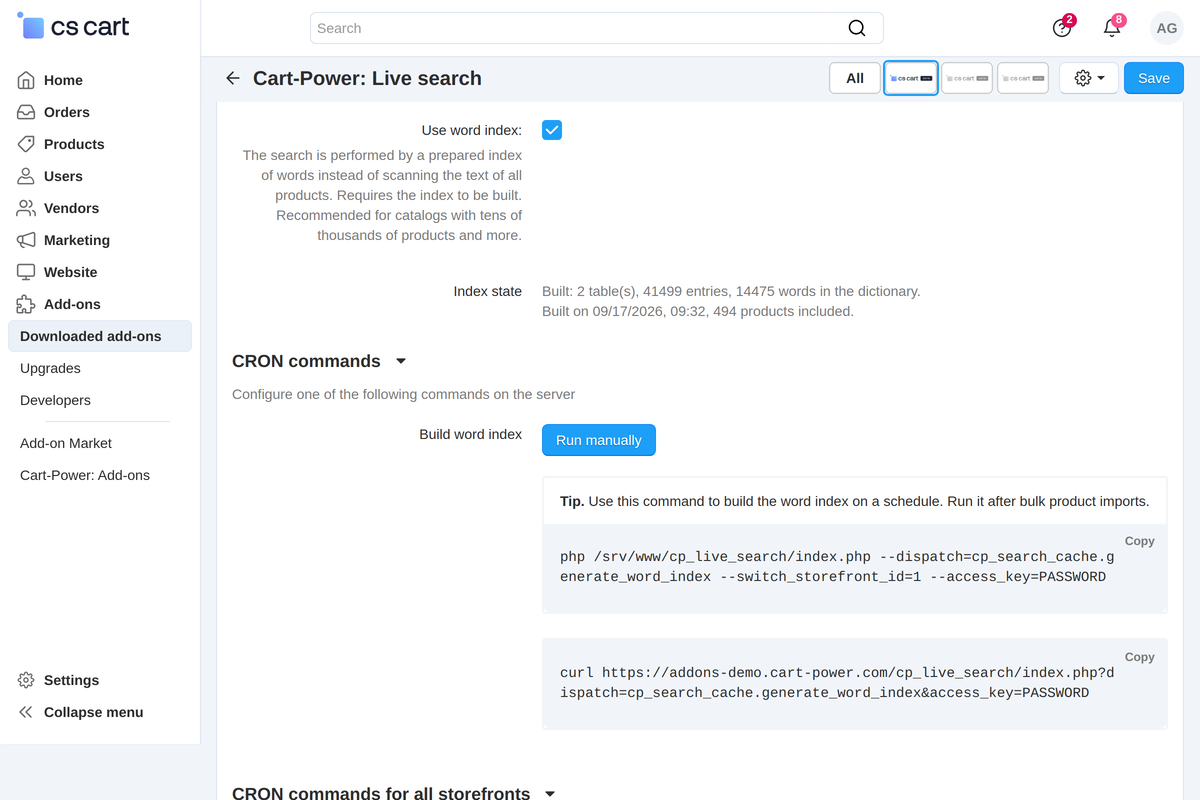Select All storefronts button
This screenshot has width=1200, height=800.
855,78
